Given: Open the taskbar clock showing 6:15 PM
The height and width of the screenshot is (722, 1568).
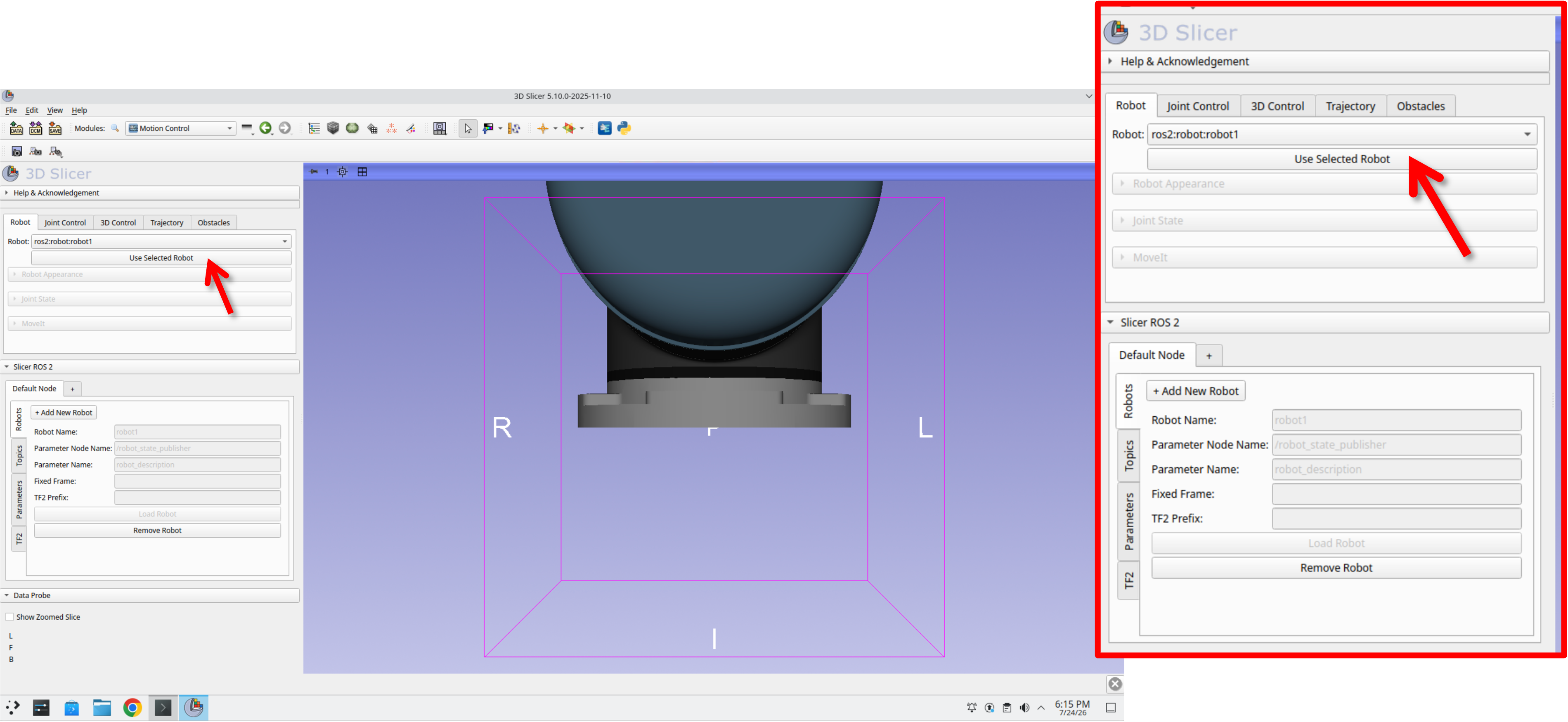Looking at the screenshot, I should (x=1073, y=708).
